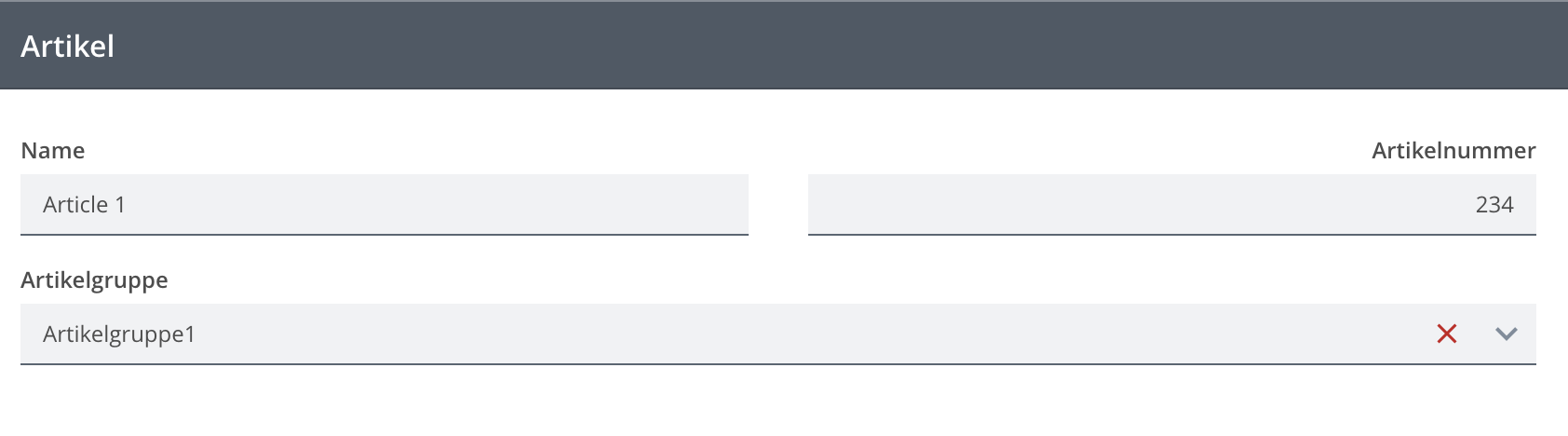This screenshot has height=436, width=1568.
Task: Click the Artikelgruppe field label
Action: click(94, 280)
